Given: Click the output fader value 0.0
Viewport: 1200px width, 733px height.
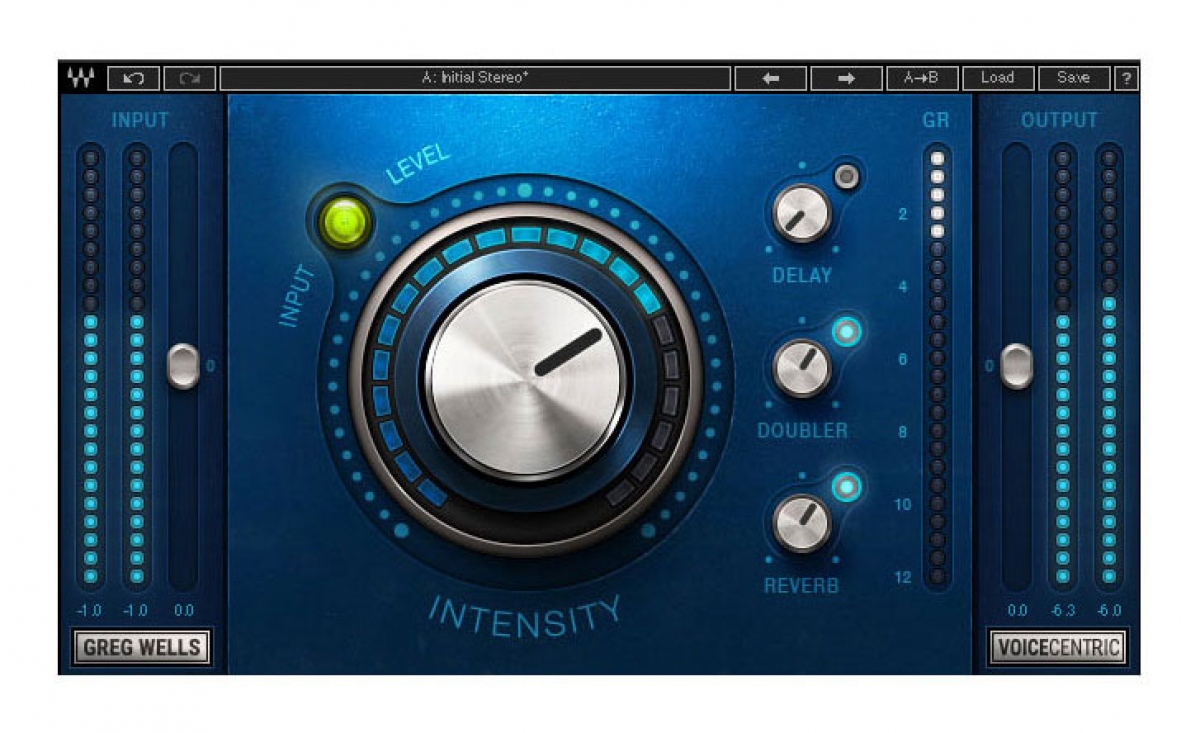Looking at the screenshot, I should [1017, 610].
